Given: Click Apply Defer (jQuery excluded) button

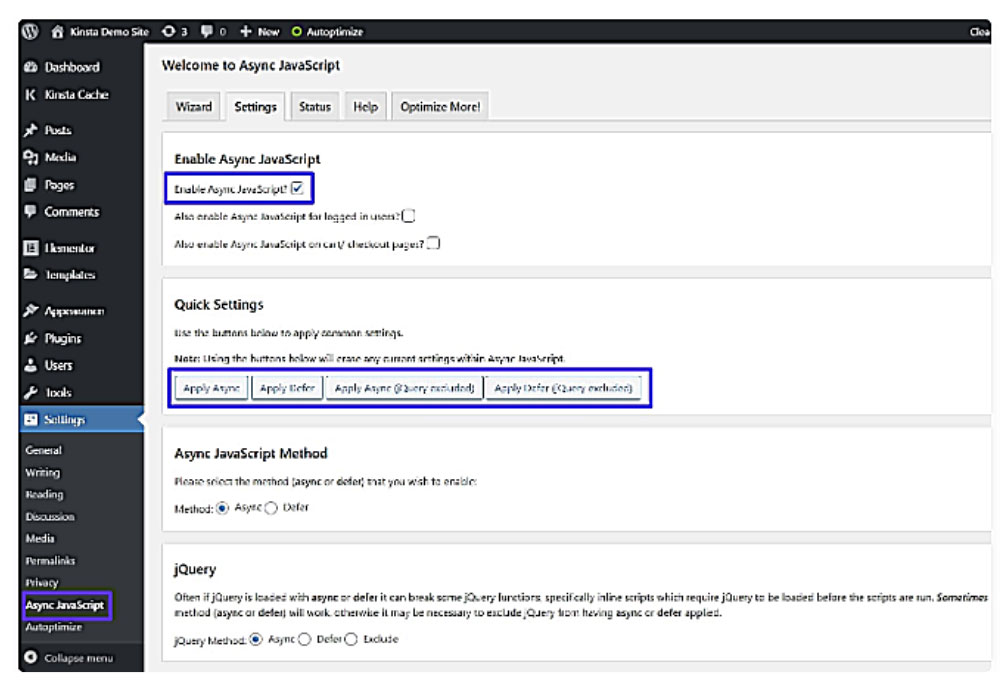Looking at the screenshot, I should click(564, 388).
